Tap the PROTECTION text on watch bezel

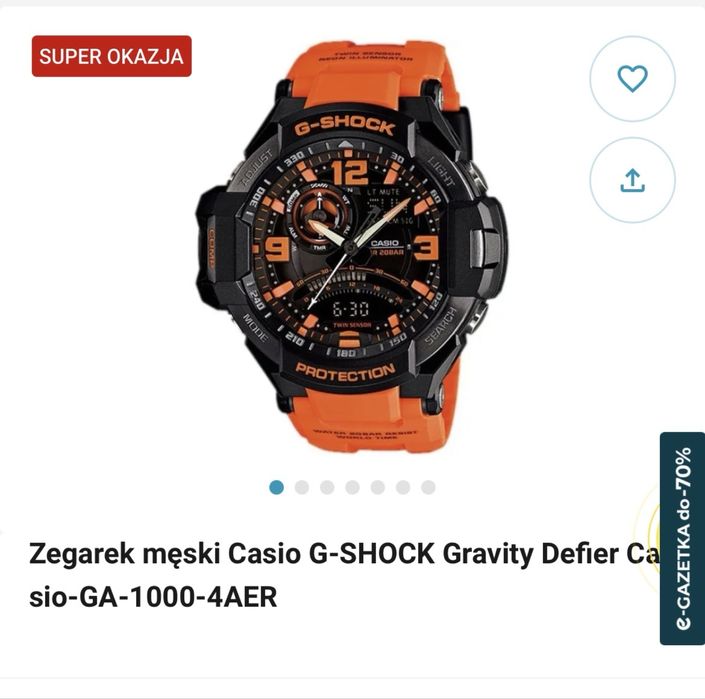[345, 372]
